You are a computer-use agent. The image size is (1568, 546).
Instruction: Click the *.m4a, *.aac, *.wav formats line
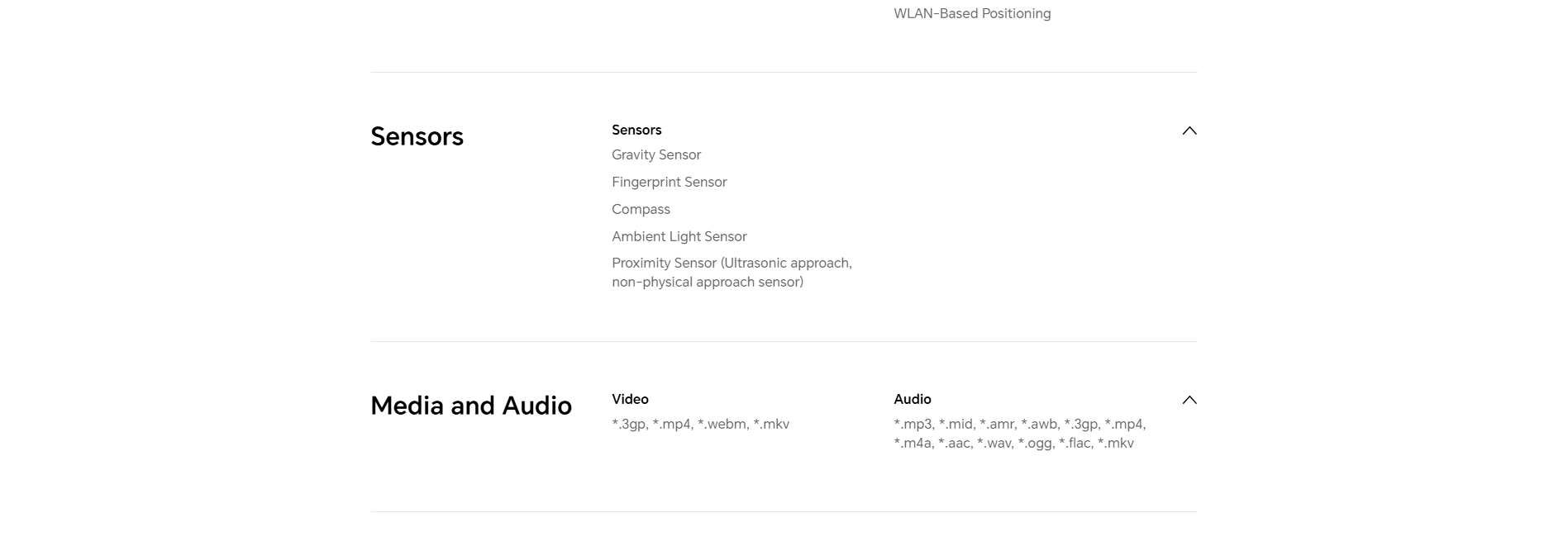click(1014, 443)
